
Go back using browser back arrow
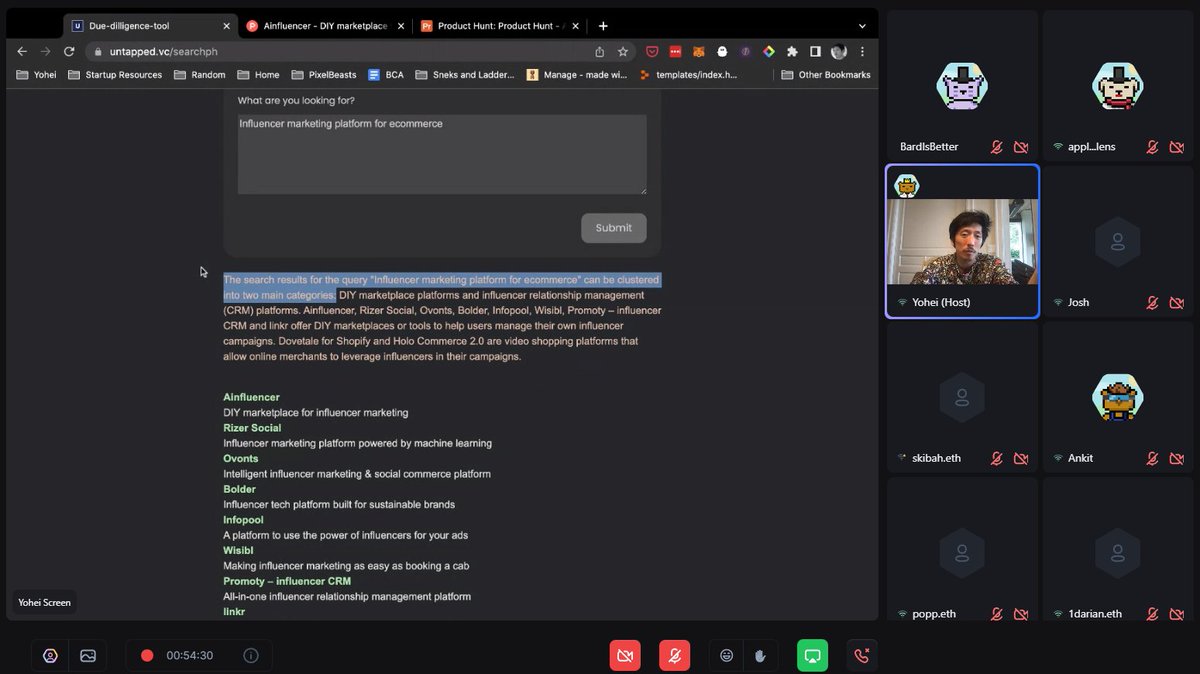[x=22, y=51]
